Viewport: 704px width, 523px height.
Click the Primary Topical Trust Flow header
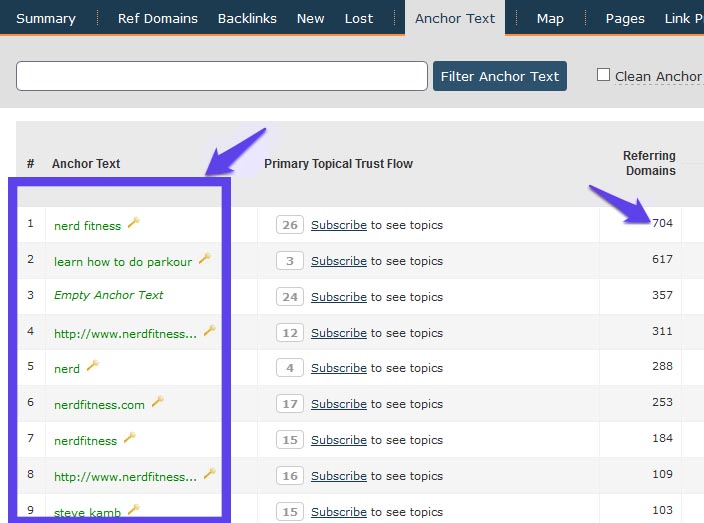click(x=338, y=163)
